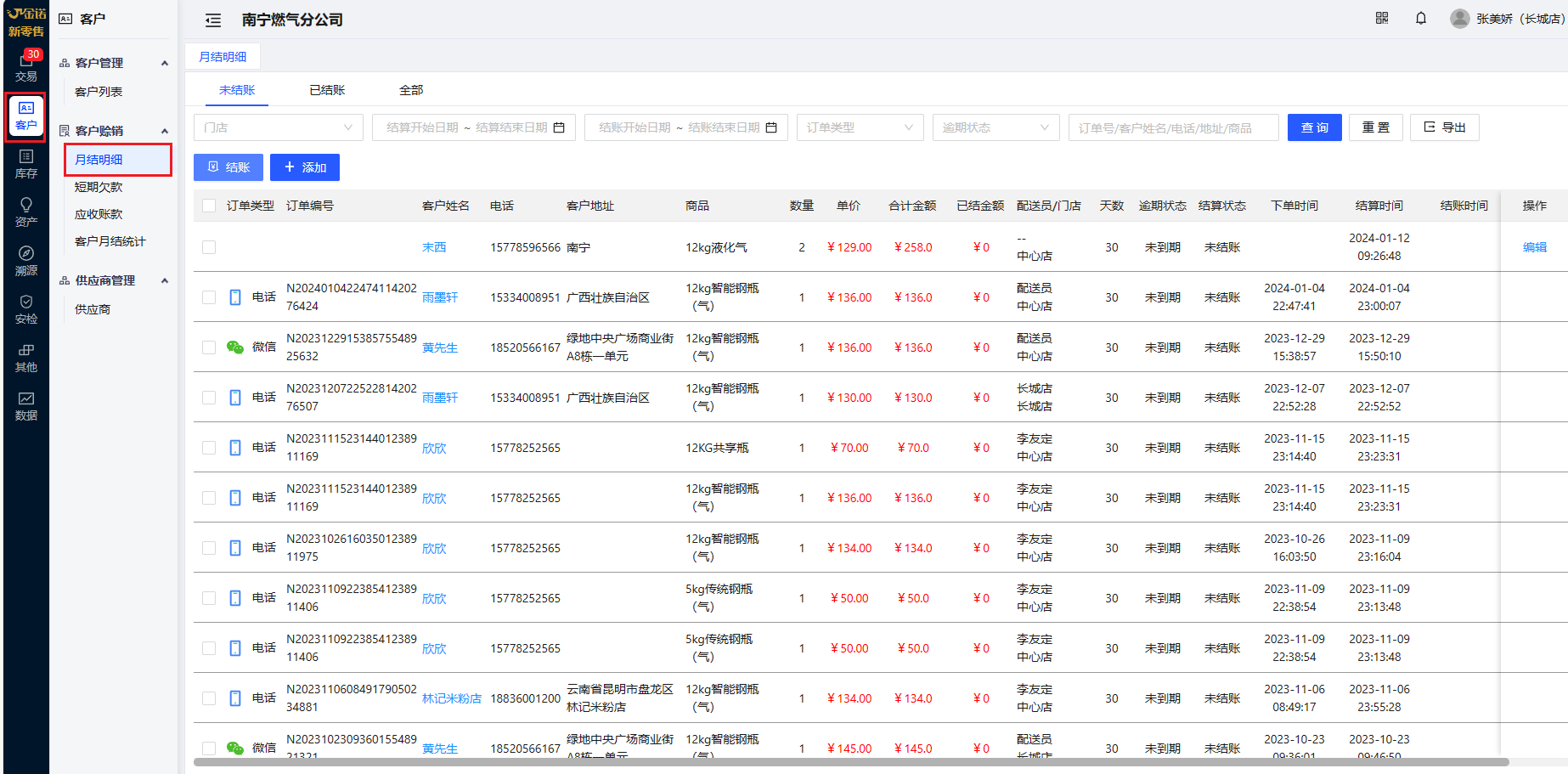Switch to the 全部 tab
Image resolution: width=1568 pixels, height=774 pixels.
pos(411,90)
